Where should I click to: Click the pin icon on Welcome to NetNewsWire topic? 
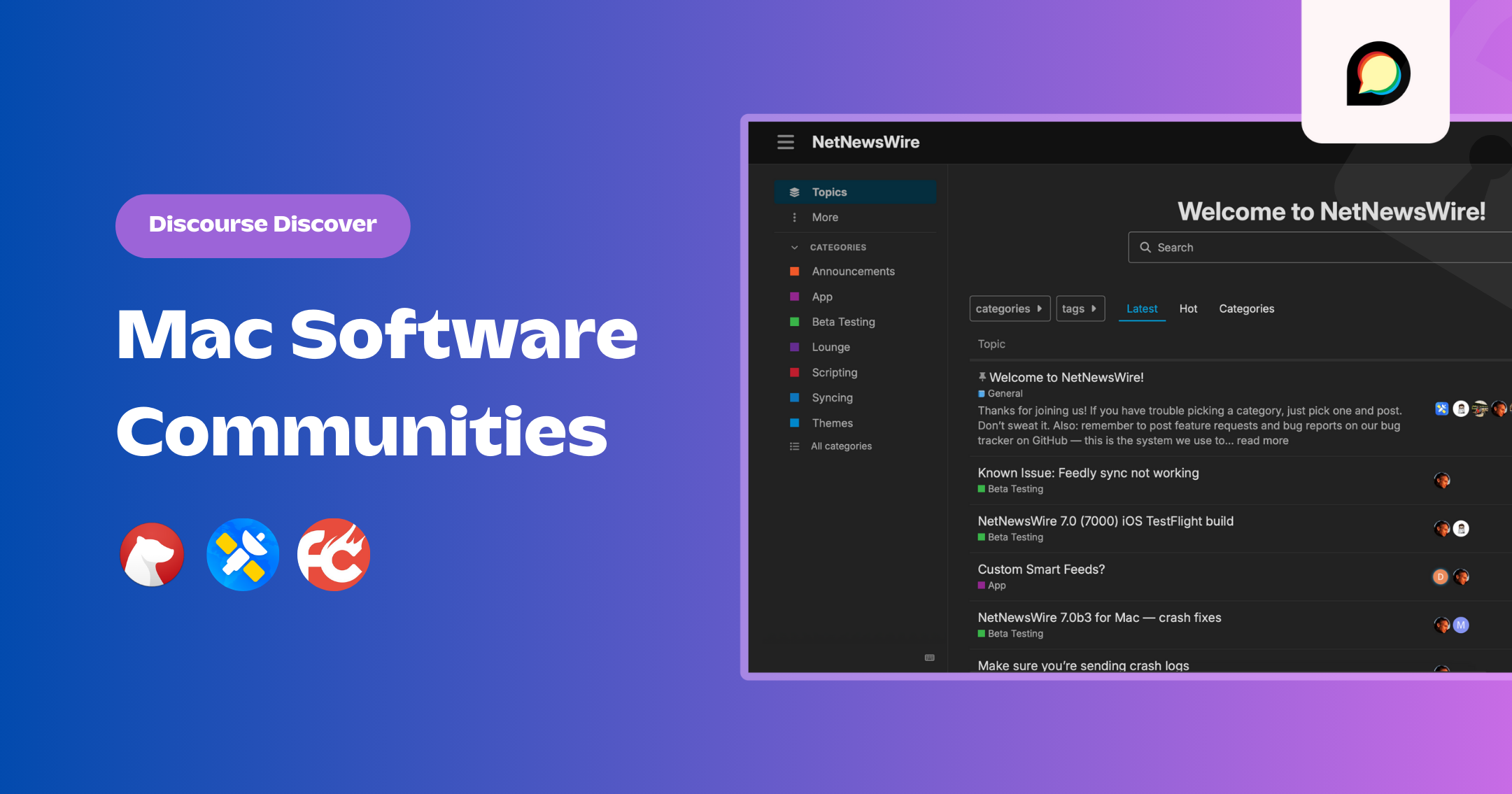pos(982,376)
